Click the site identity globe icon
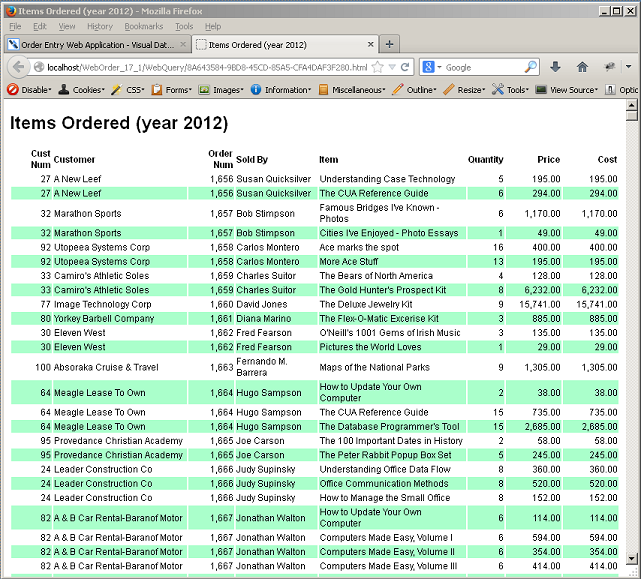The height and width of the screenshot is (579, 641). (38, 67)
